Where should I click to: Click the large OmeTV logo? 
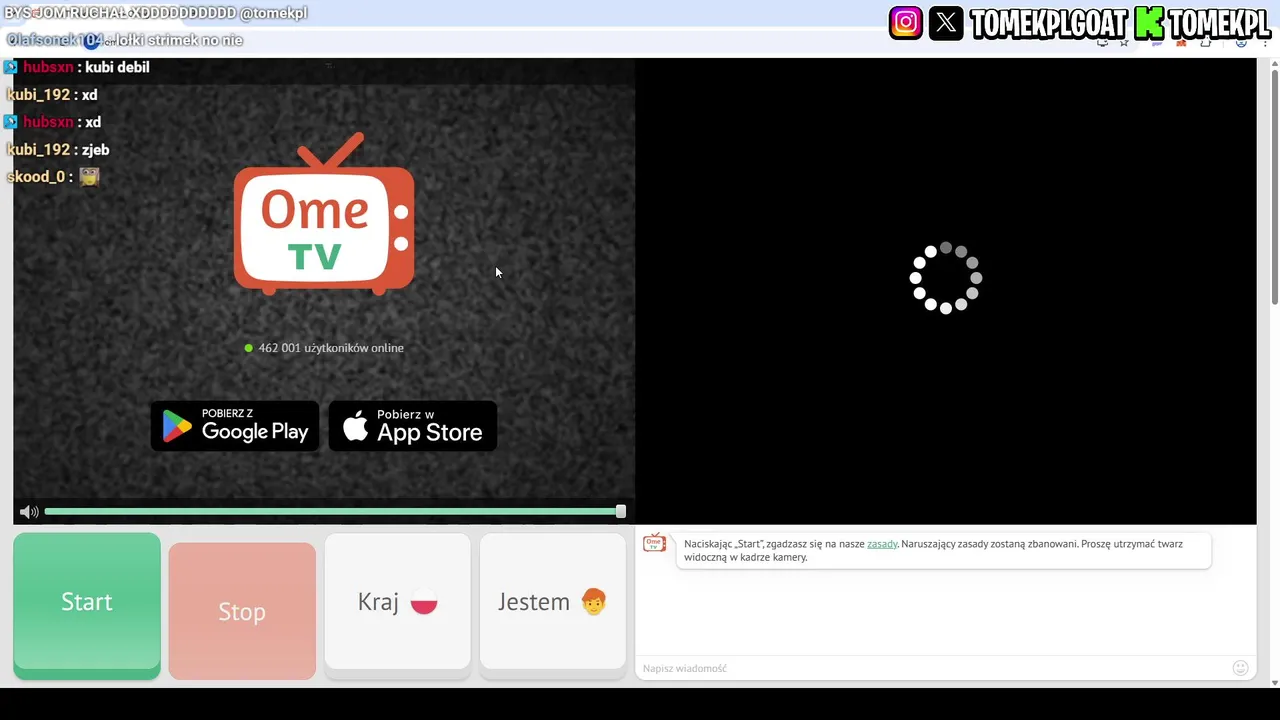click(x=324, y=214)
